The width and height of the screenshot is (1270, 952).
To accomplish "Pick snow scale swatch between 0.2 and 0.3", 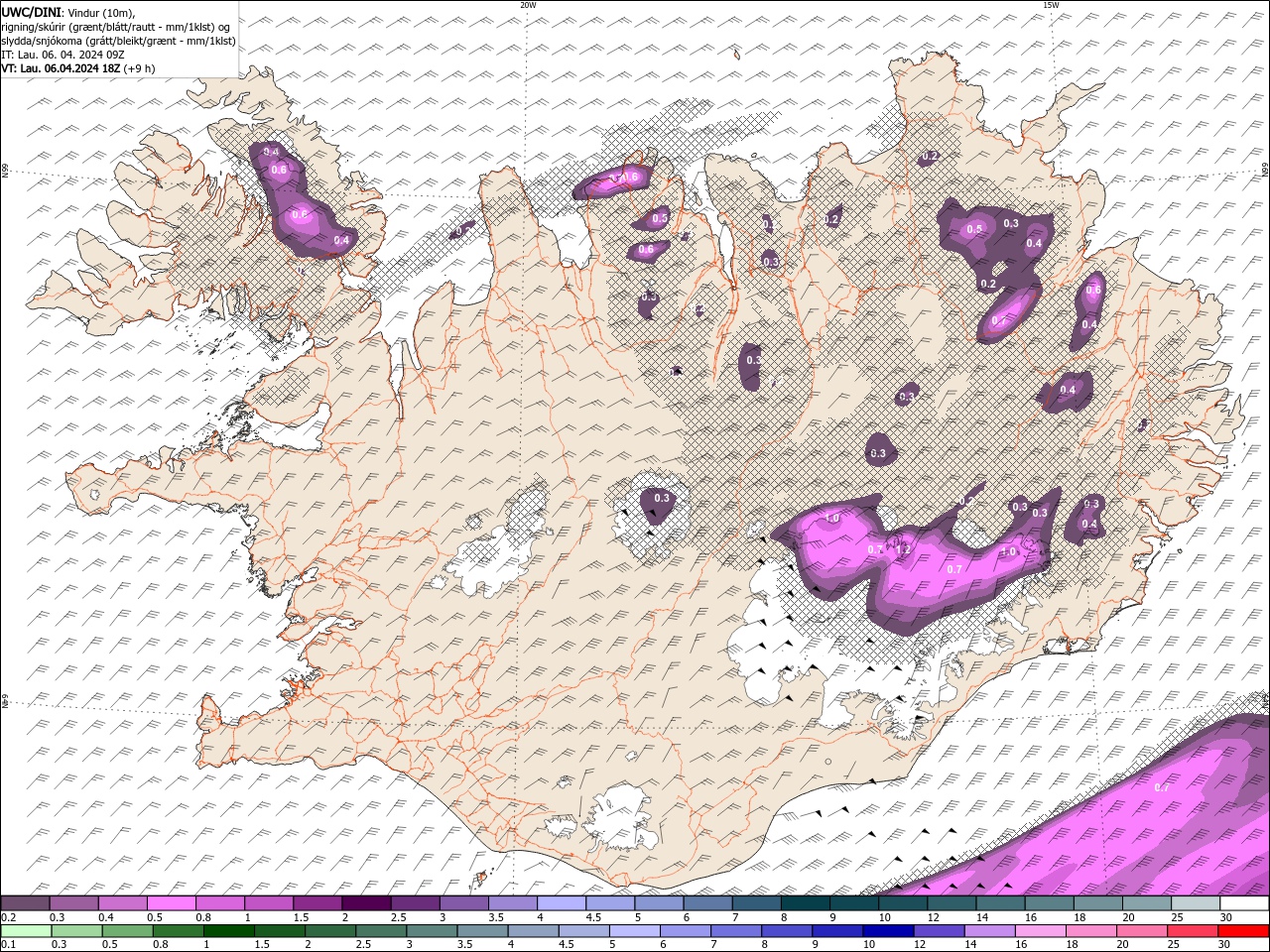I will point(25,903).
